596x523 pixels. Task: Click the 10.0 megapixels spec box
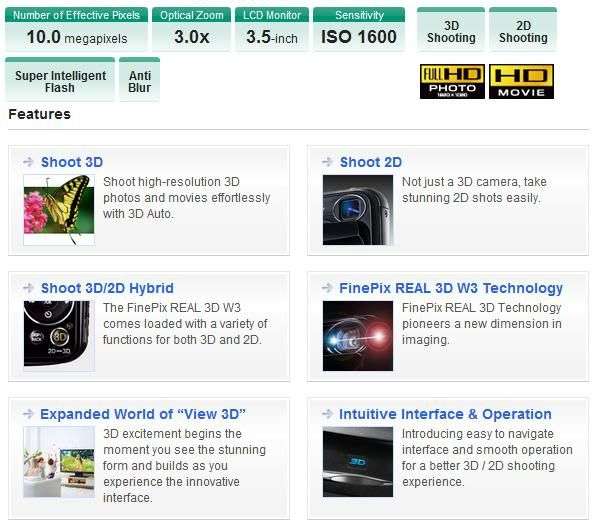pyautogui.click(x=76, y=29)
